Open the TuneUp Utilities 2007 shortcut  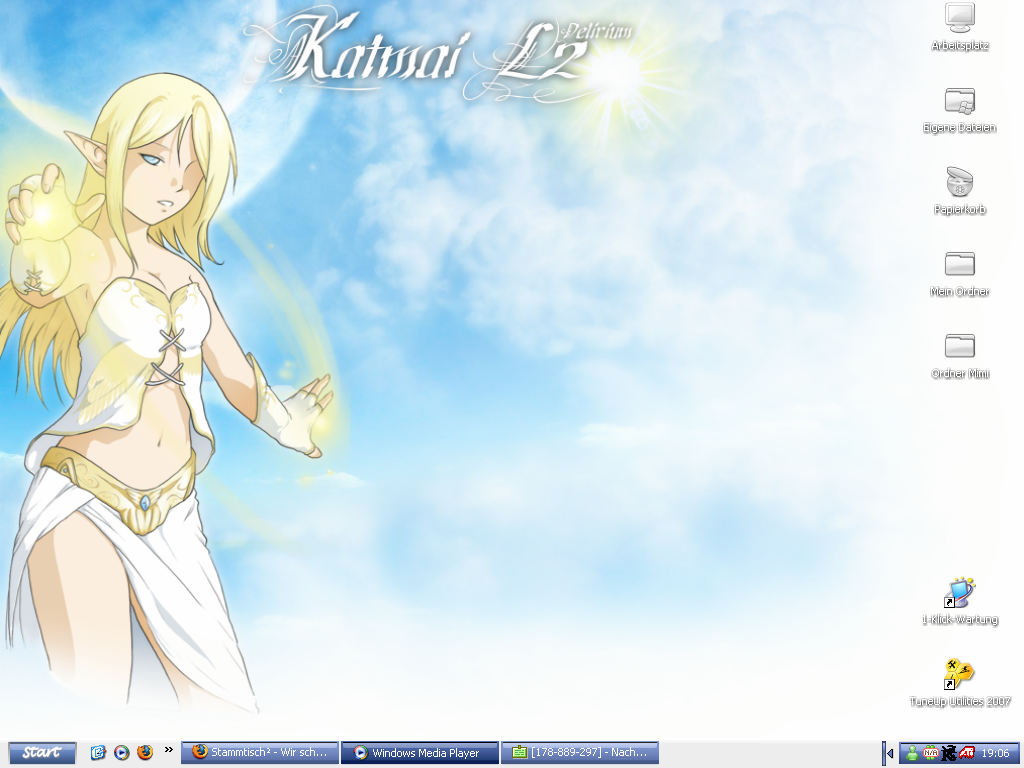pos(959,675)
